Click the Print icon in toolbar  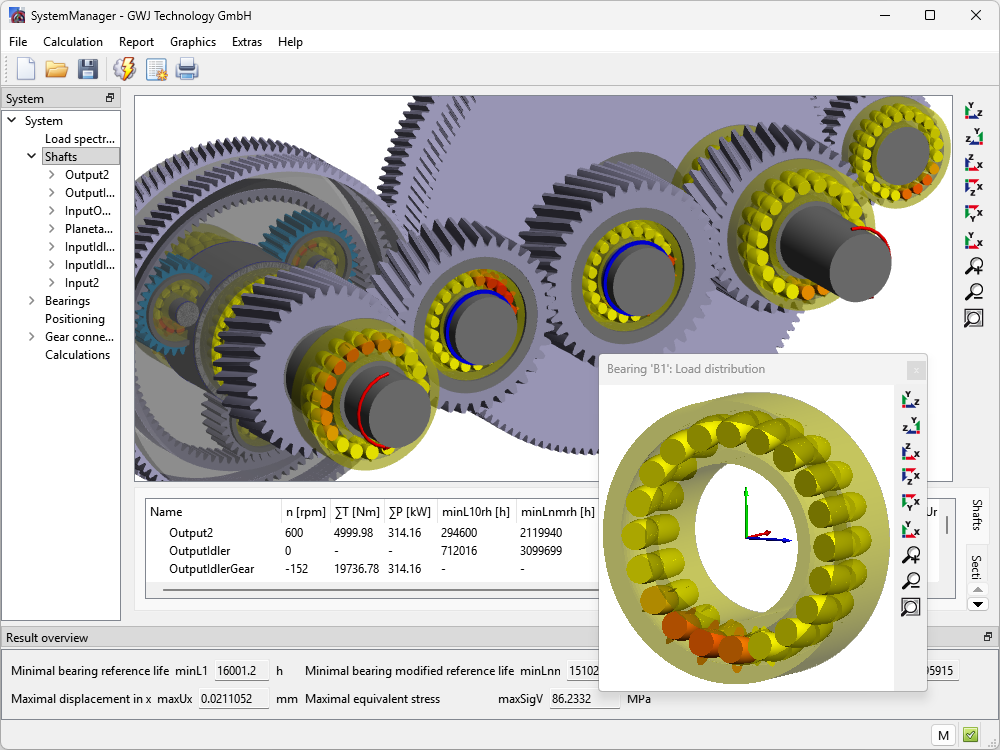coord(187,69)
